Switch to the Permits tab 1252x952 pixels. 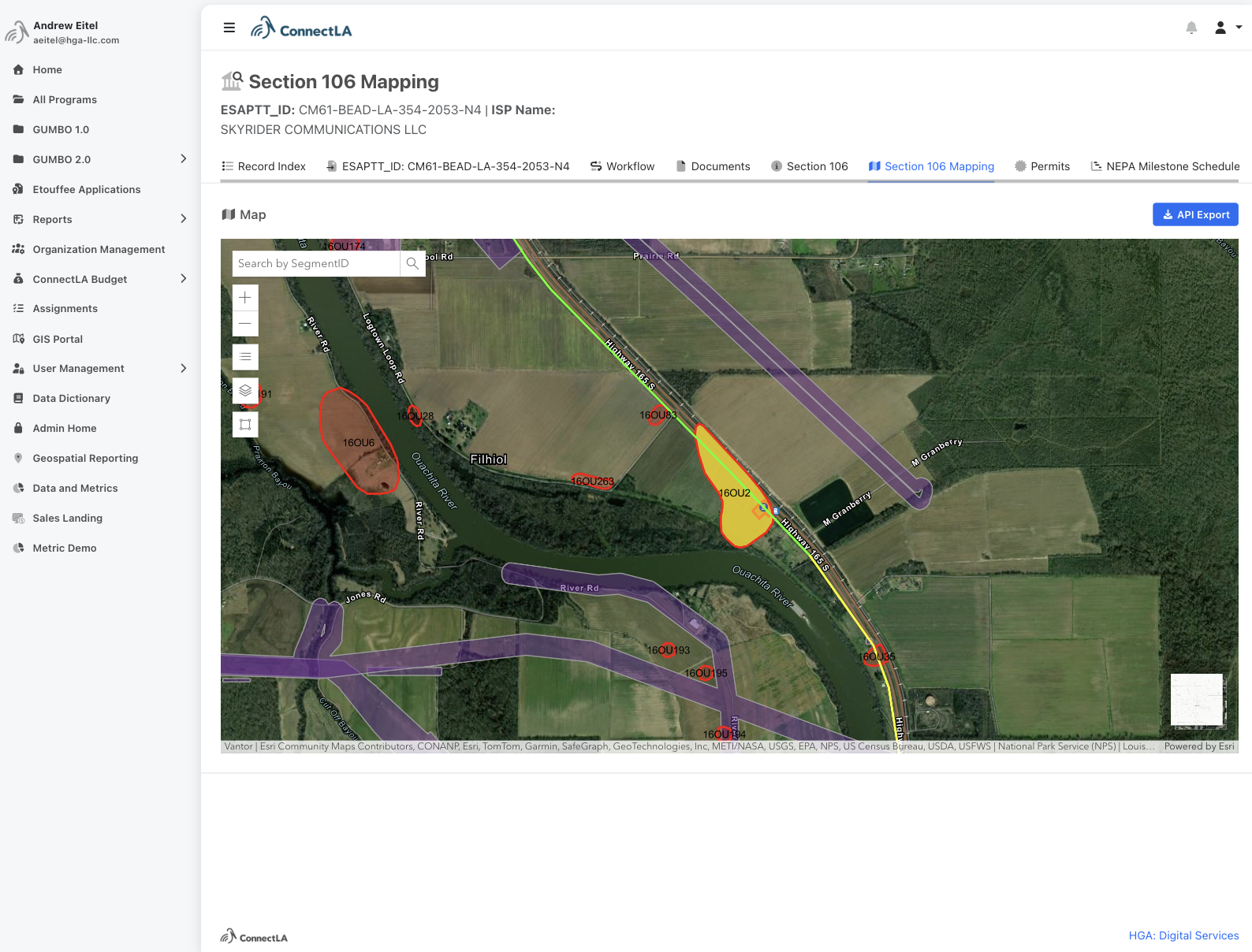tap(1042, 166)
